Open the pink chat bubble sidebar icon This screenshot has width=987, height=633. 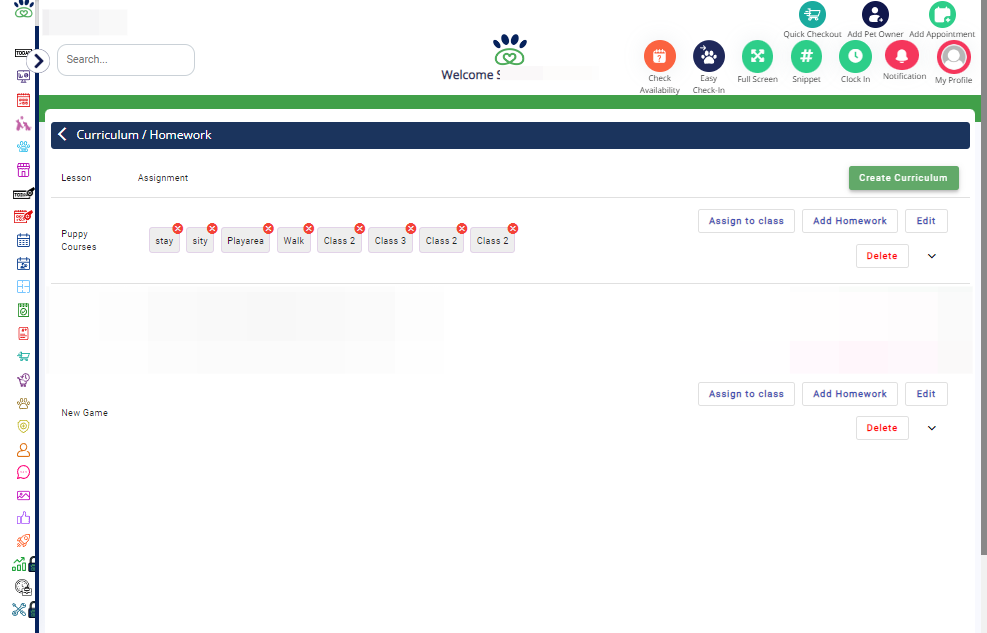[x=23, y=473]
